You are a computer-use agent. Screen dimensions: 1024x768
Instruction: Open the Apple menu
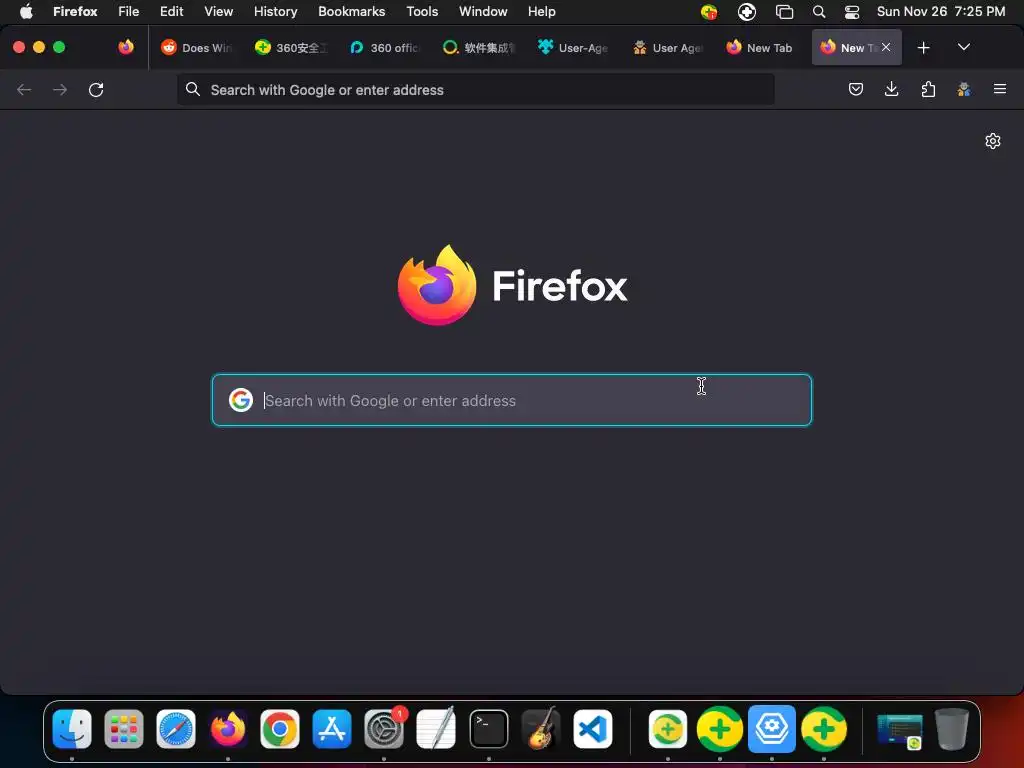tap(26, 11)
